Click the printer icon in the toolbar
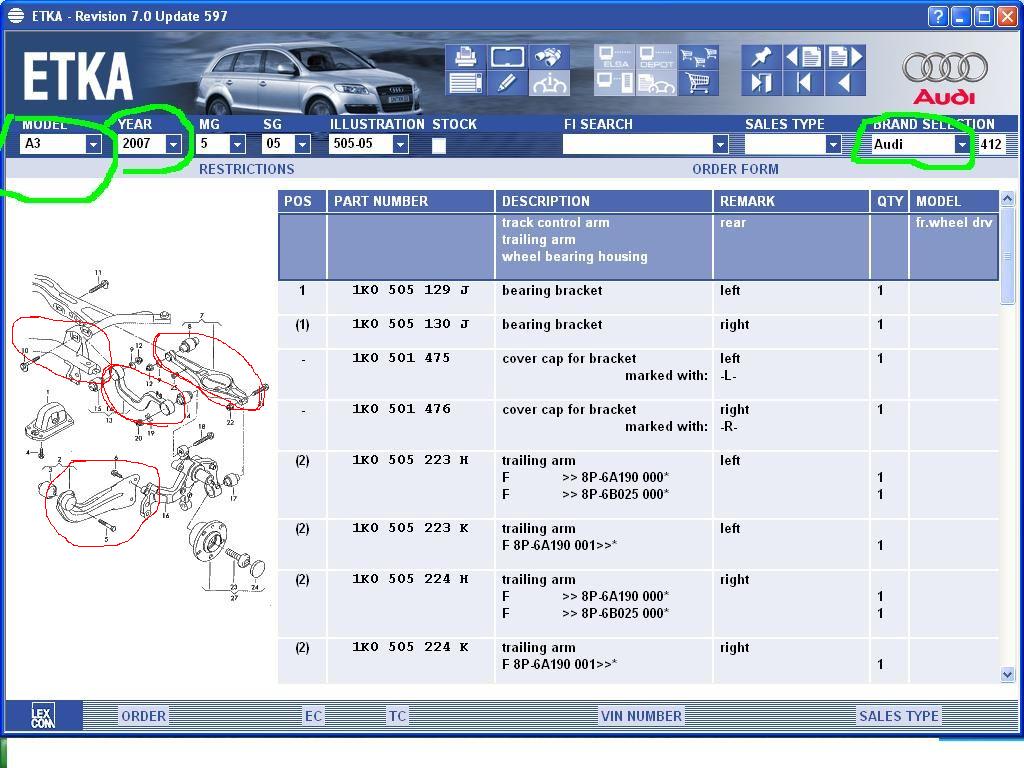This screenshot has width=1024, height=768. (465, 57)
